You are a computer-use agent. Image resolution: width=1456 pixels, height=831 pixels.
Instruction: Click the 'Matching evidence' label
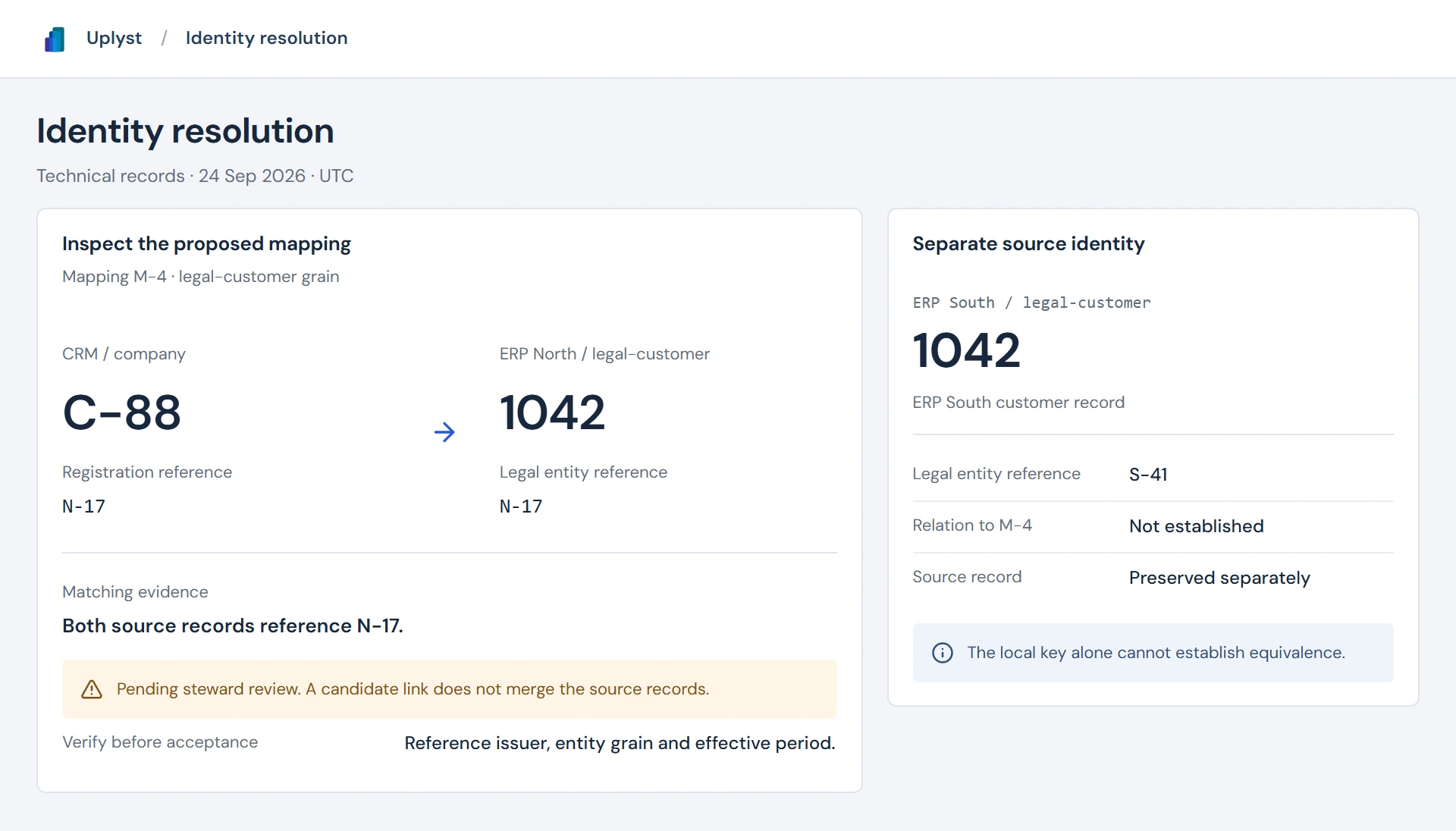[x=135, y=592]
